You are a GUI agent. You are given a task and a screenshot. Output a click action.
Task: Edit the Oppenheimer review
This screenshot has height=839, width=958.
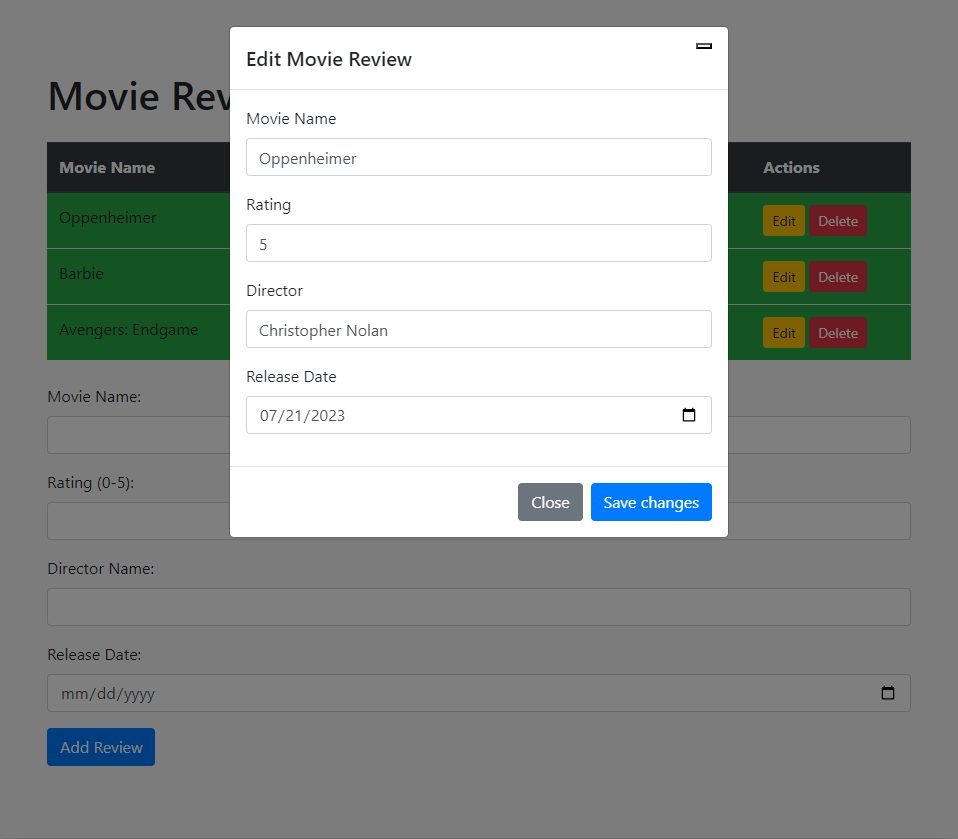[x=783, y=220]
